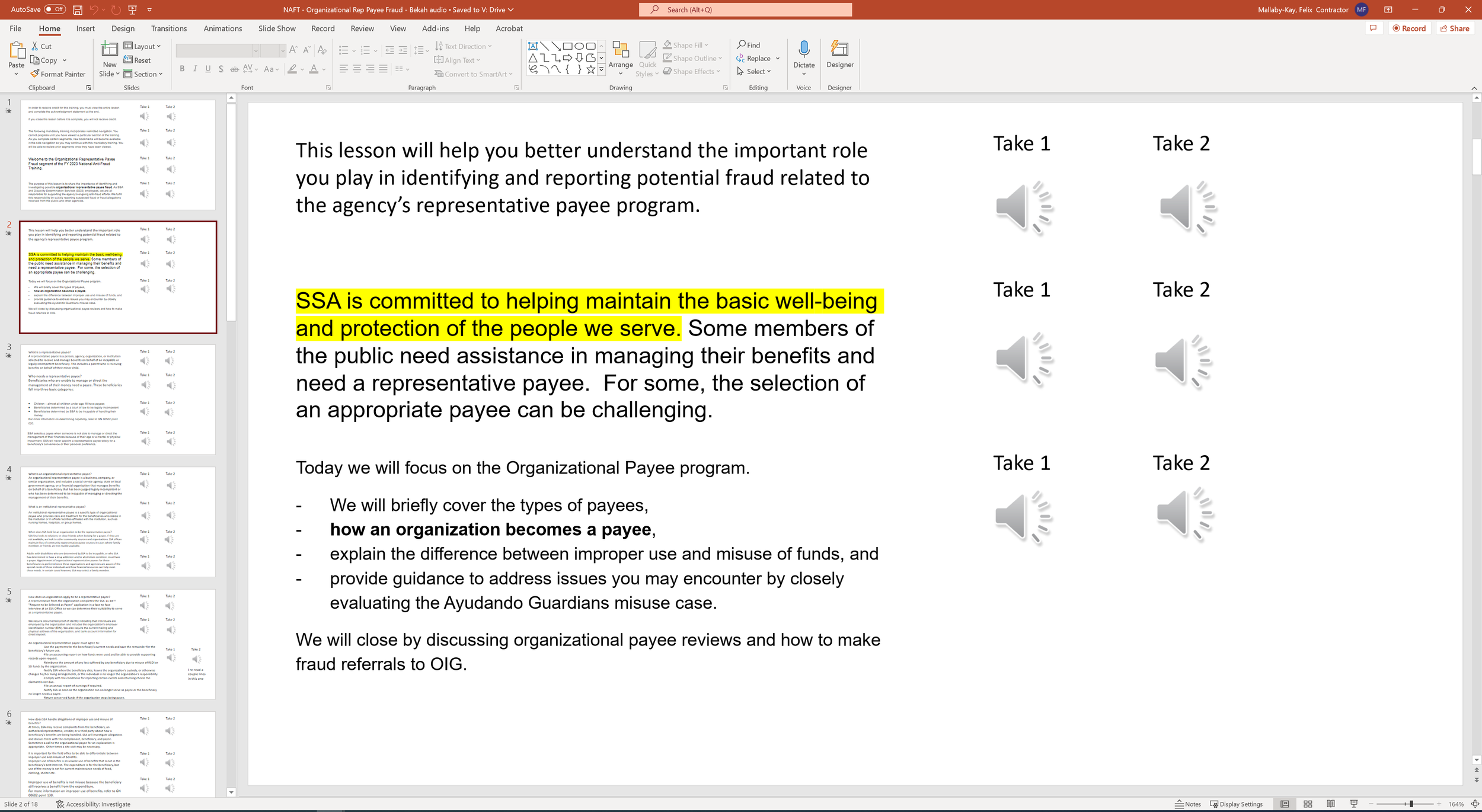Click Start From Beginning presentation icon
This screenshot has height=812, width=1482.
tap(132, 9)
